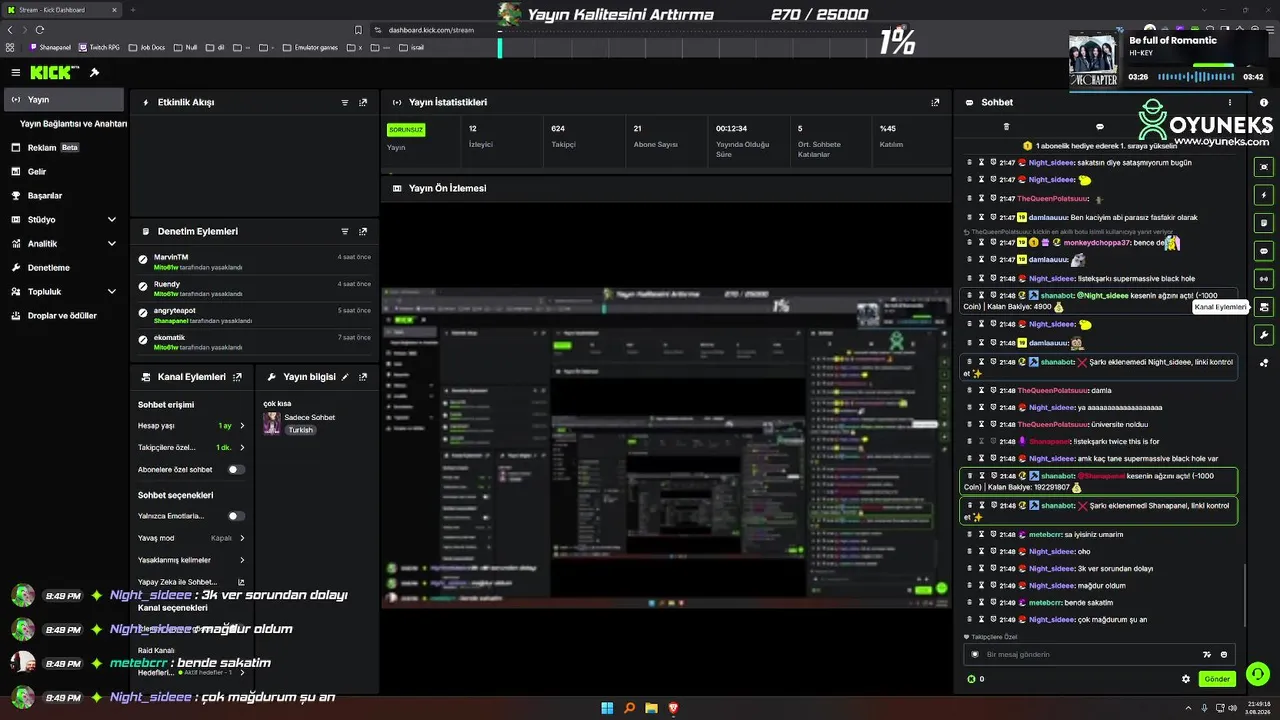Select Yayın in the sidebar
The image size is (1280, 720).
point(64,100)
